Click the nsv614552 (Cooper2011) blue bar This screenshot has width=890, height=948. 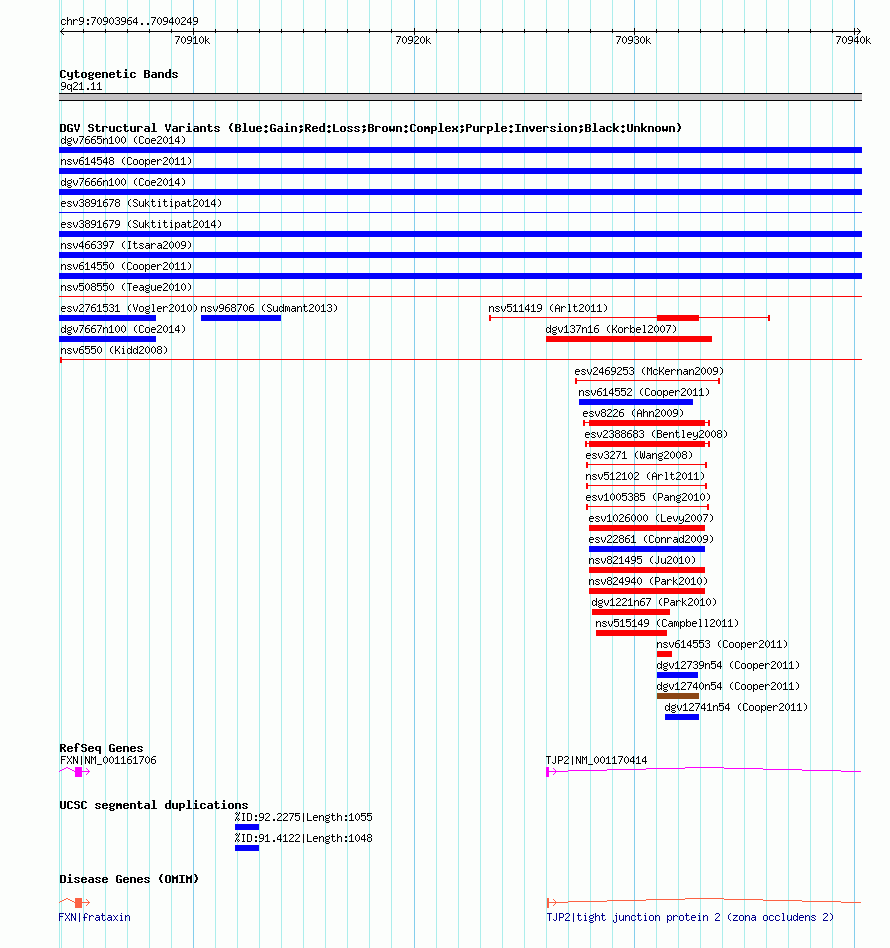click(x=635, y=402)
